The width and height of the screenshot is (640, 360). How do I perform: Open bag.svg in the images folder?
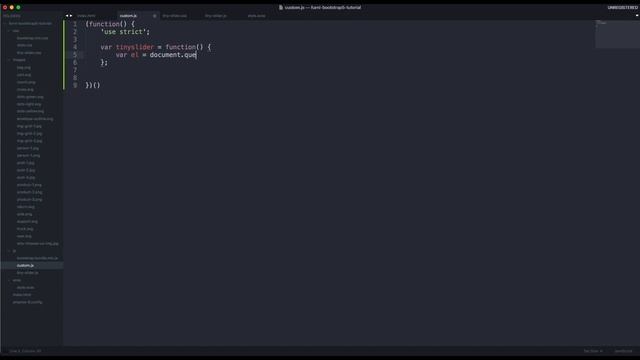point(24,67)
